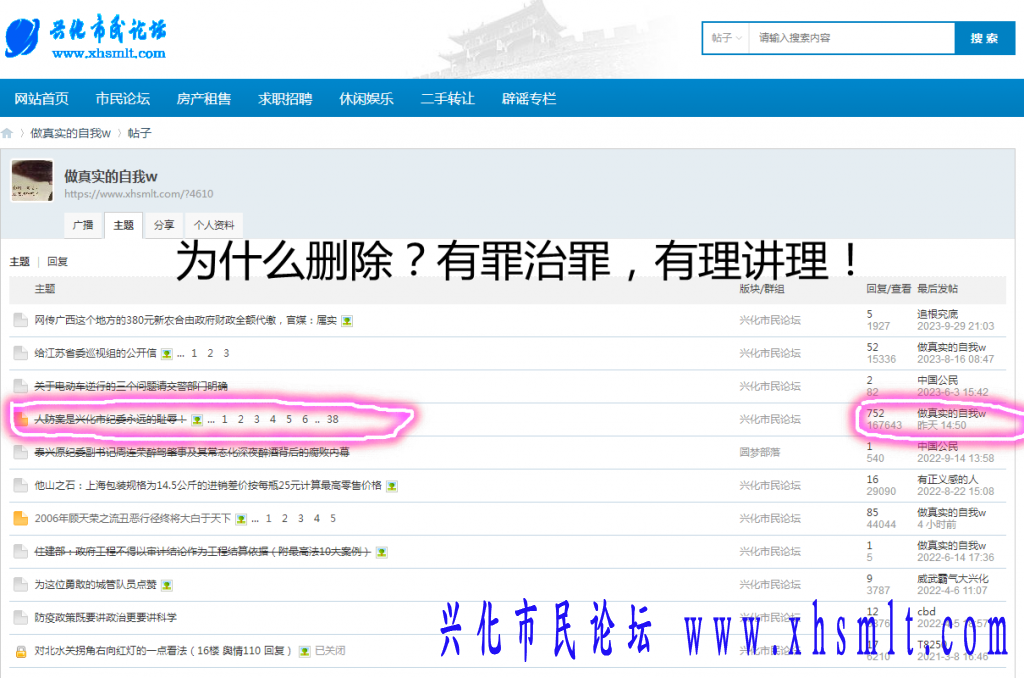The width and height of the screenshot is (1024, 678).
Task: Go to page 5 of 2006年顾天荣 thread
Action: 332,519
